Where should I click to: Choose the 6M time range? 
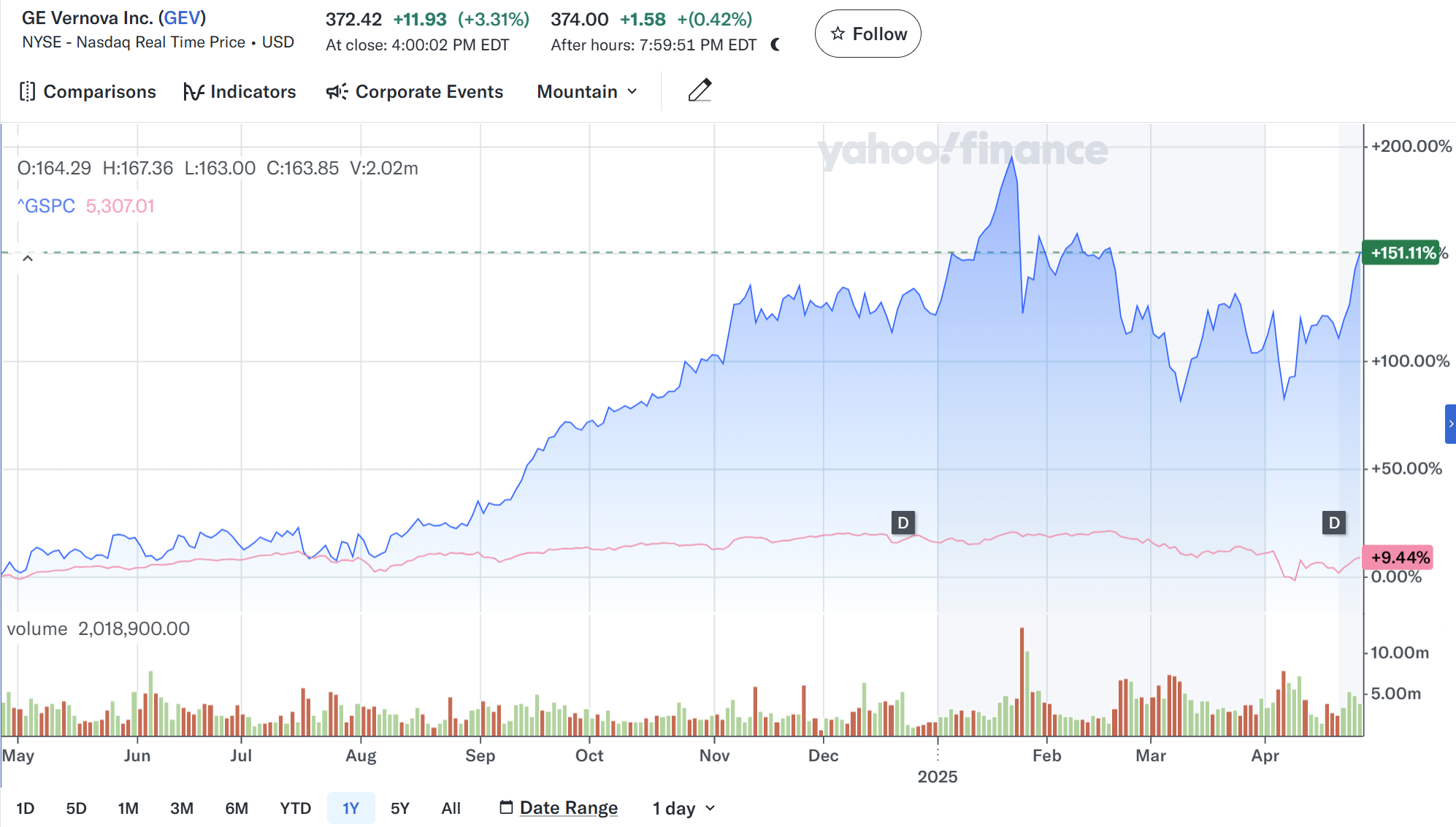click(237, 808)
